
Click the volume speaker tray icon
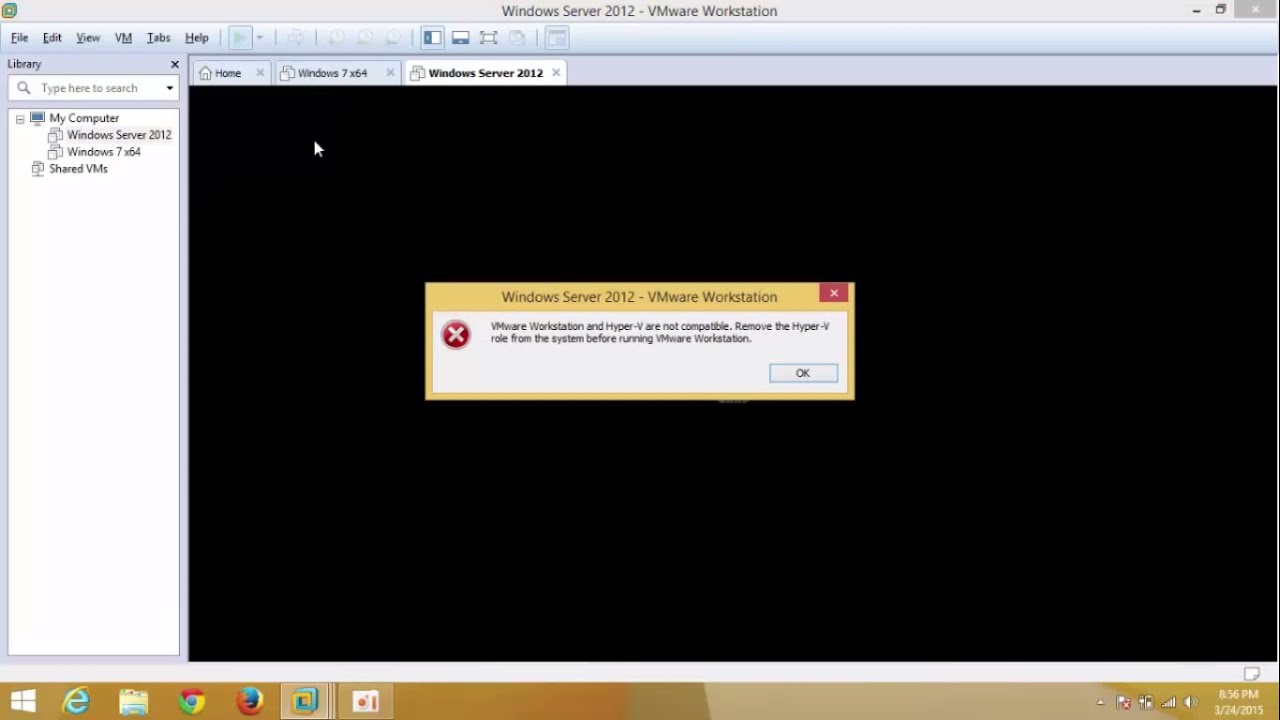[x=1190, y=702]
